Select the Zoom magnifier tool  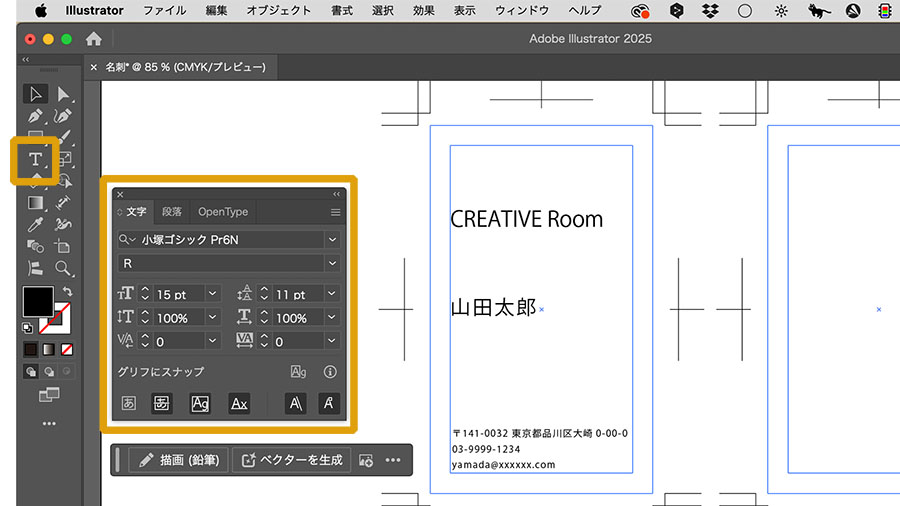[63, 268]
